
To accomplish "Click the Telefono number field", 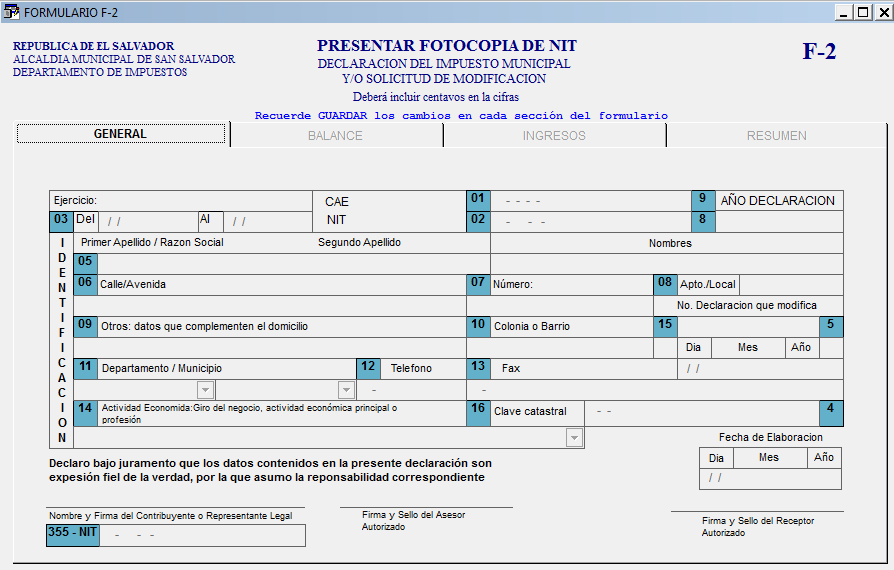I will point(410,390).
